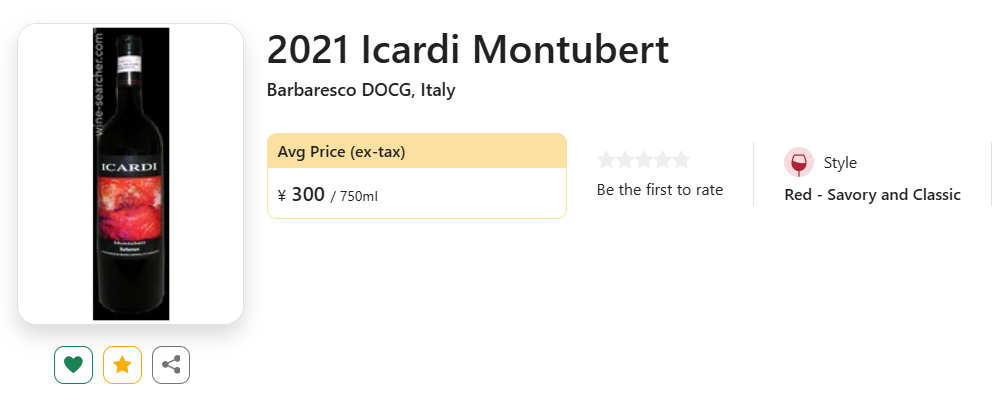Screen dimensions: 993x411
Task: Click the ¥ 300 price value
Action: coord(301,194)
